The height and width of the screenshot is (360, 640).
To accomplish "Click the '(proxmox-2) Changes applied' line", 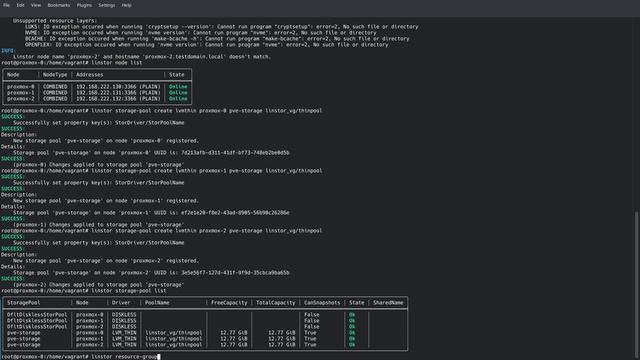I will click(x=98, y=284).
